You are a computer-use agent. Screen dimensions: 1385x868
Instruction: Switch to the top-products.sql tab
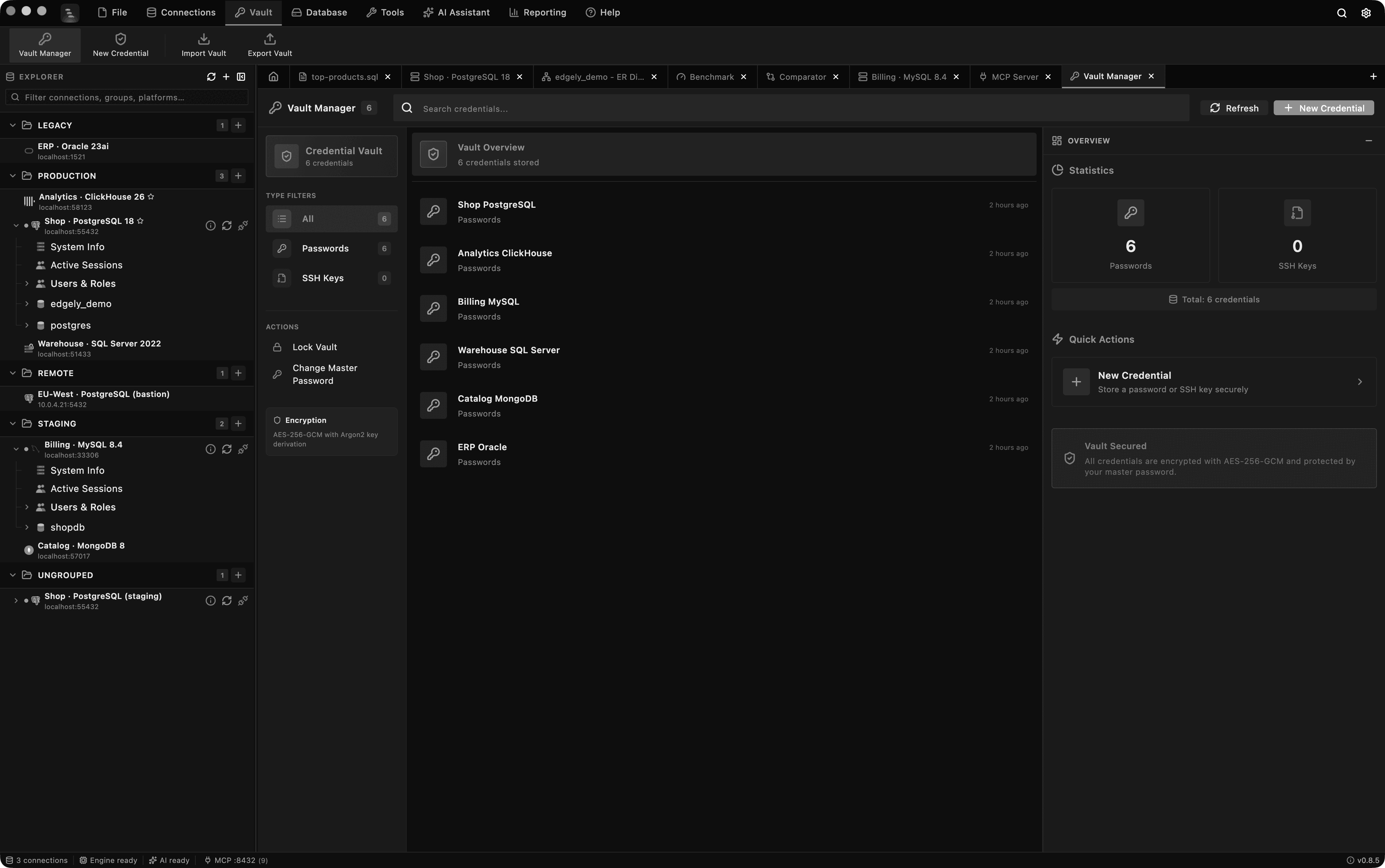[x=345, y=77]
